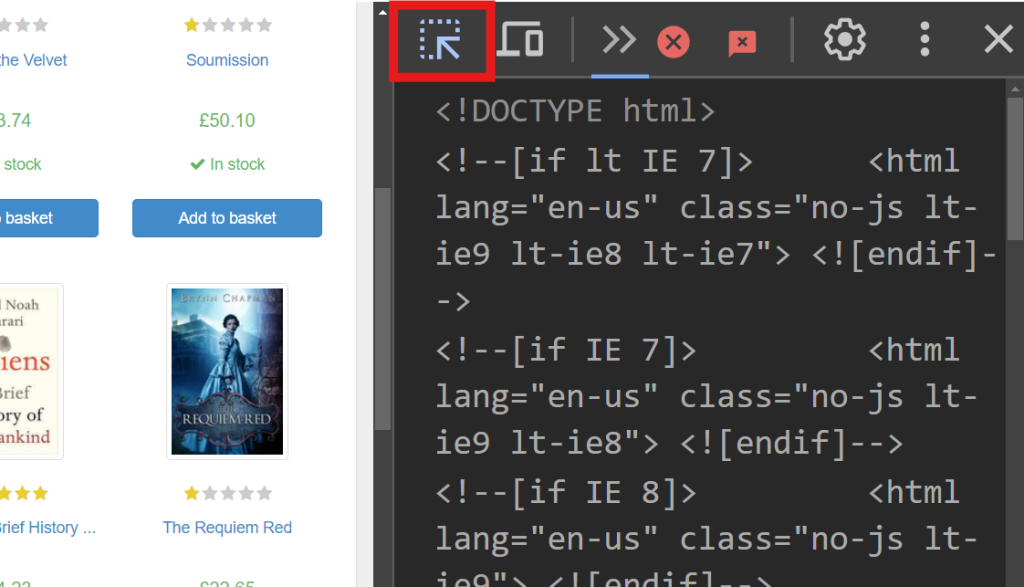Screen dimensions: 1024x587
Task: Select the DOCTYPE html line
Action: pyautogui.click(x=575, y=110)
